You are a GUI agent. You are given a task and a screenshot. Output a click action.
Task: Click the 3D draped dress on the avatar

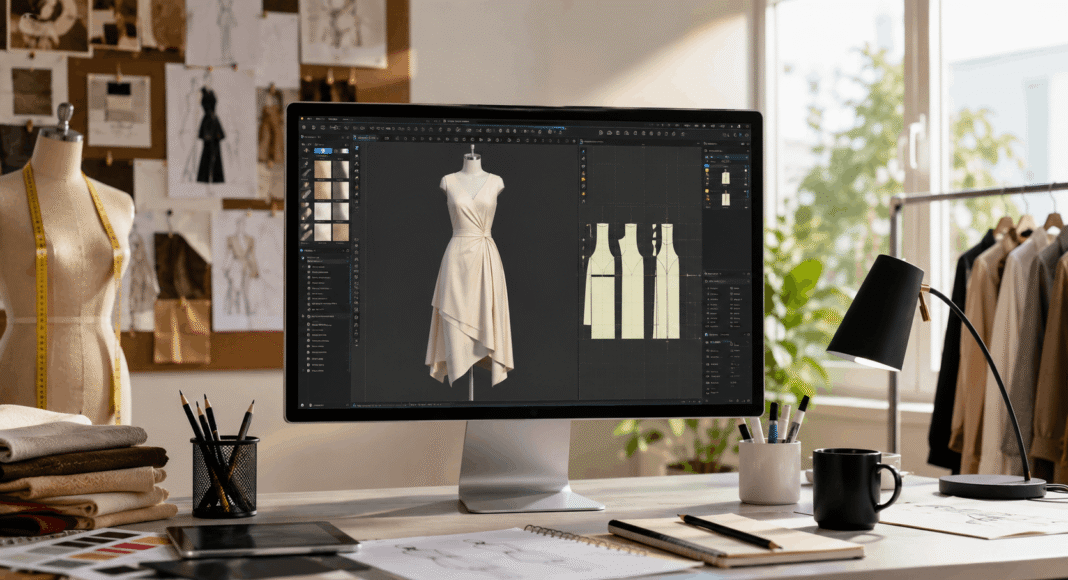coord(470,278)
